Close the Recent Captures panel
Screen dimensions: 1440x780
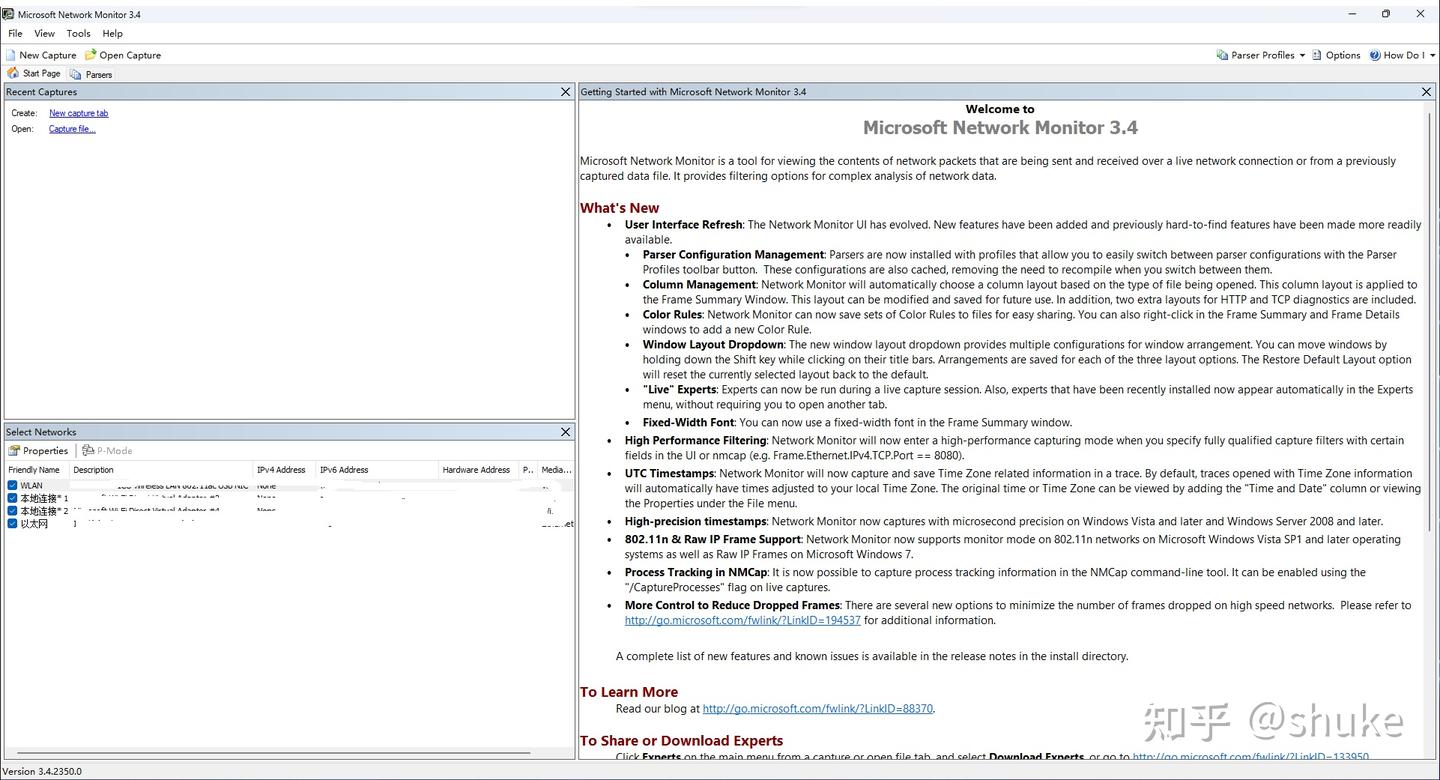pyautogui.click(x=565, y=91)
